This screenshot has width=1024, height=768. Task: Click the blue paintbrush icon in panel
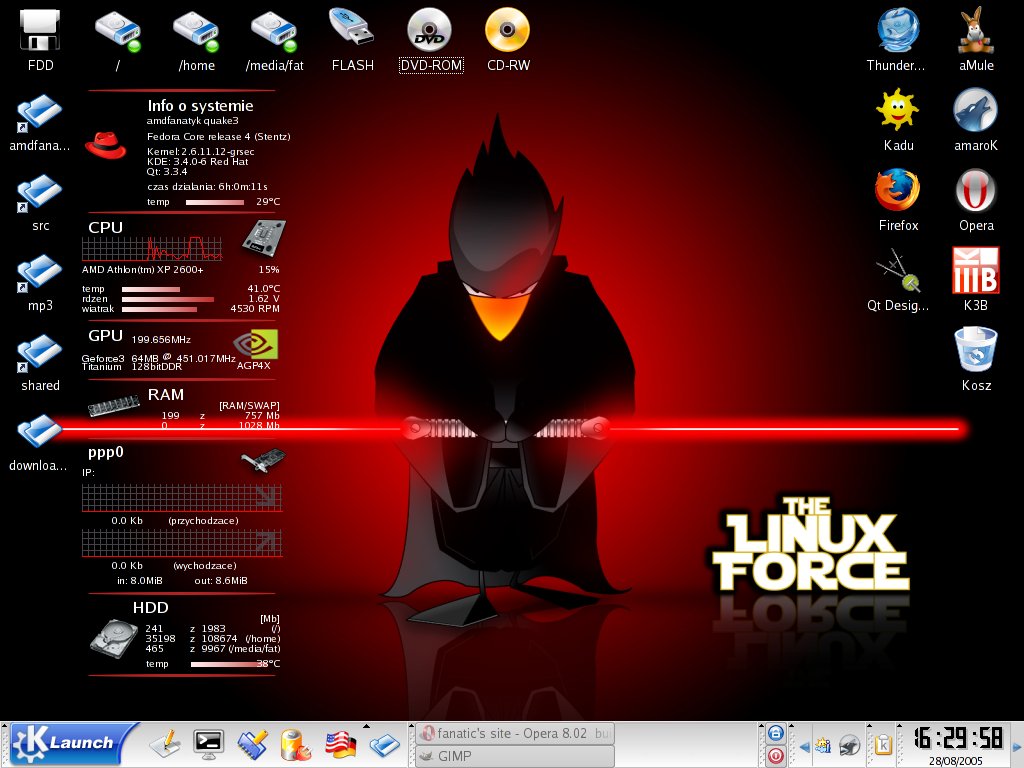[x=252, y=744]
